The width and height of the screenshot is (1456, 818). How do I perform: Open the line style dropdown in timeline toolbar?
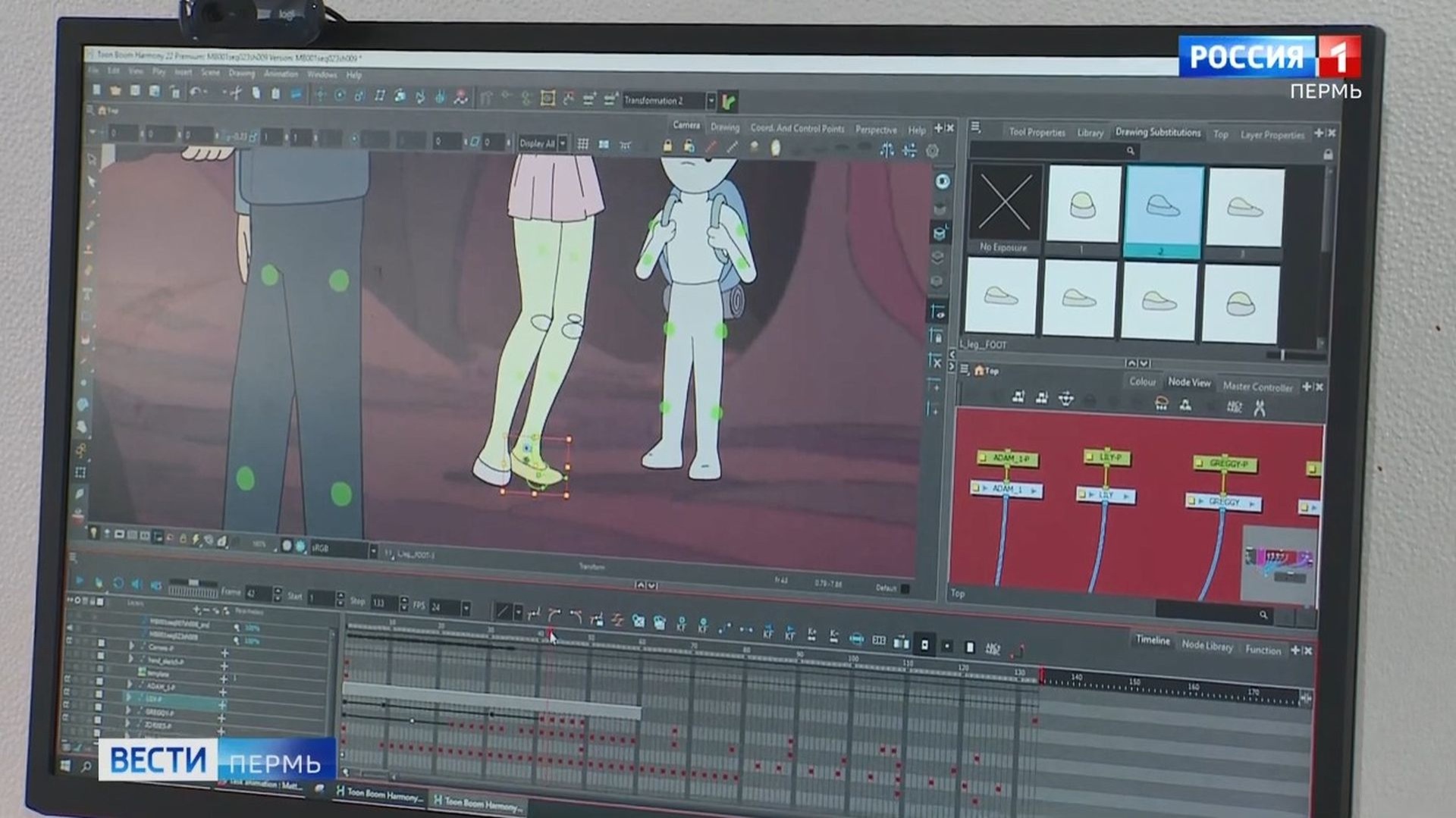coord(518,611)
